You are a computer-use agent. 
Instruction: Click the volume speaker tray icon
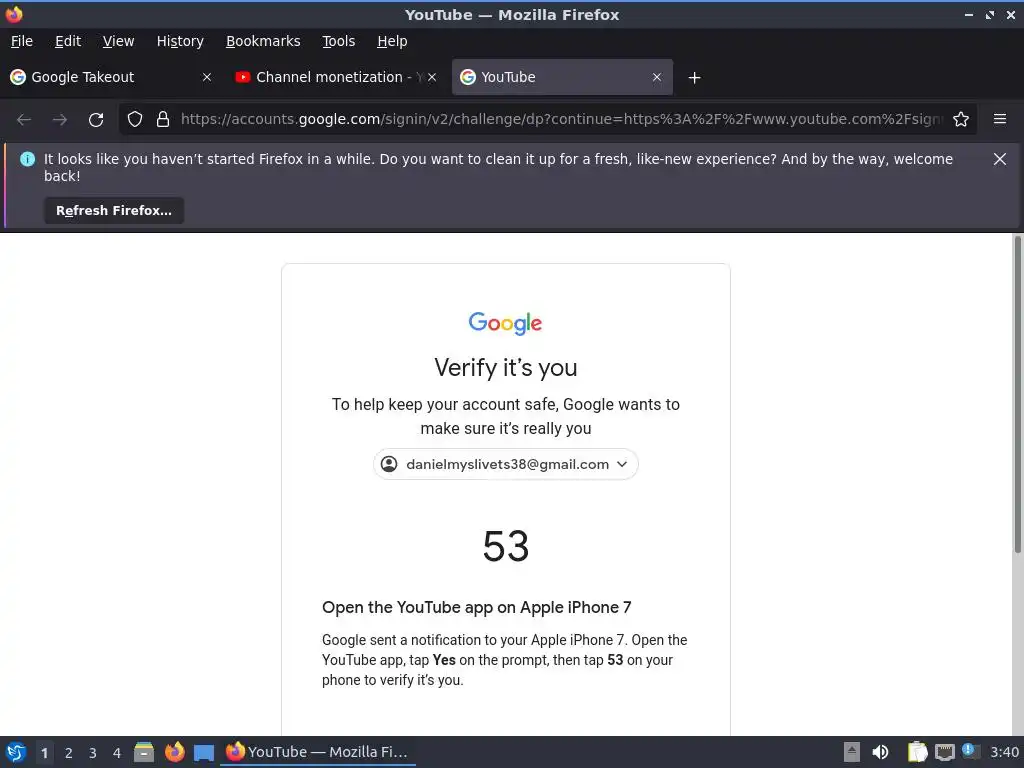point(880,752)
